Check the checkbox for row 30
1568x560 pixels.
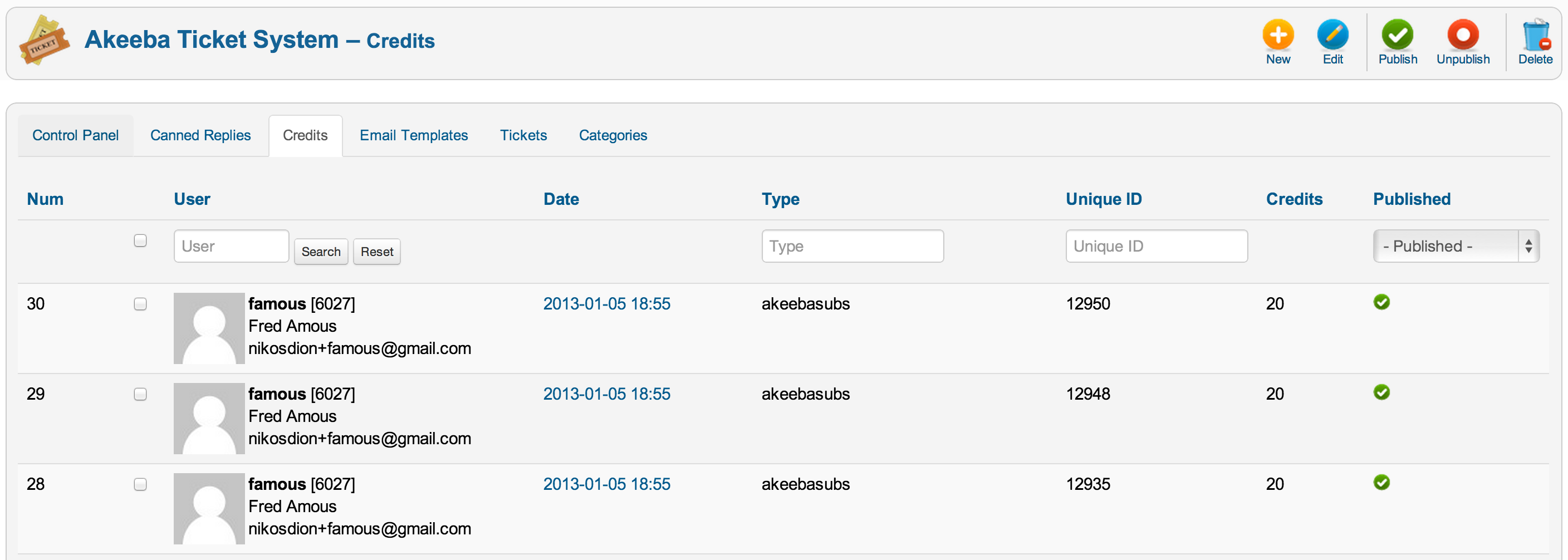[x=140, y=304]
